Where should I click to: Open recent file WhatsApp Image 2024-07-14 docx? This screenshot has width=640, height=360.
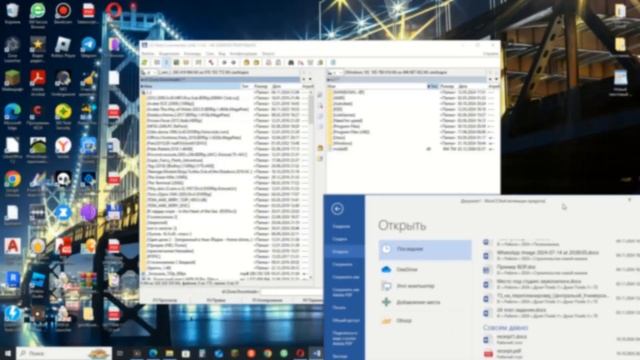click(547, 256)
